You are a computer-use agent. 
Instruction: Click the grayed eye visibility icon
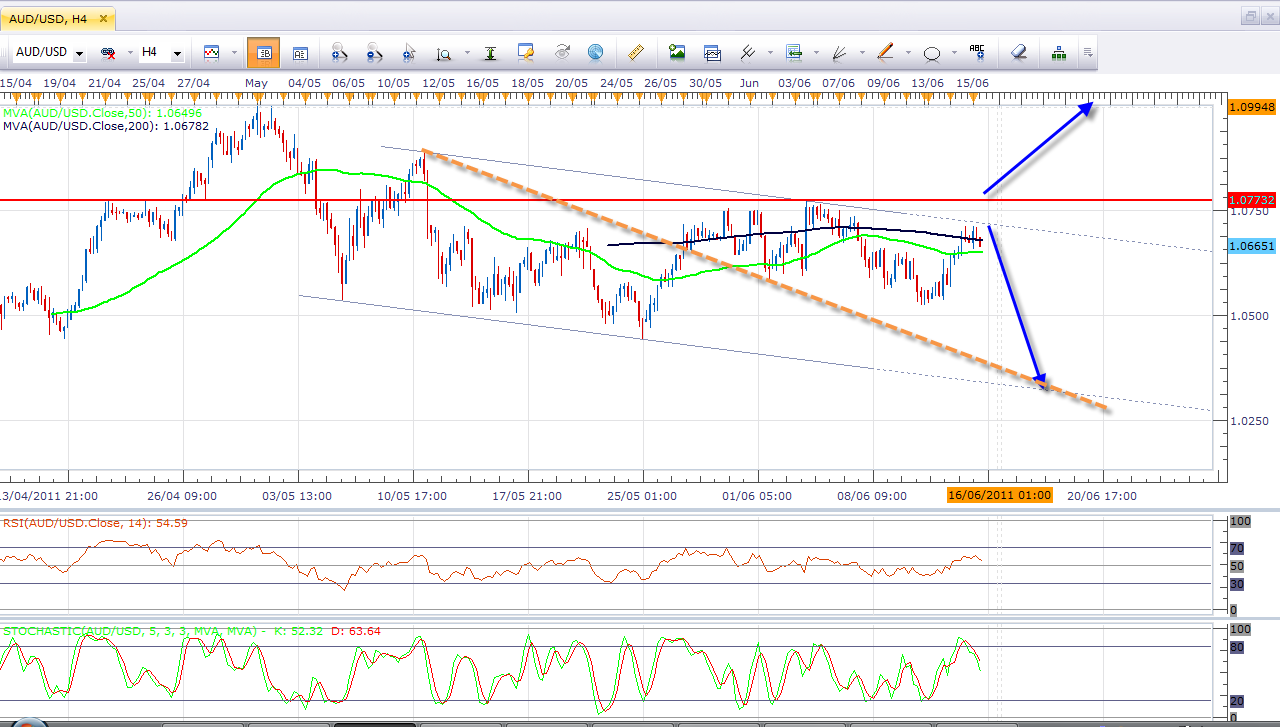click(562, 52)
